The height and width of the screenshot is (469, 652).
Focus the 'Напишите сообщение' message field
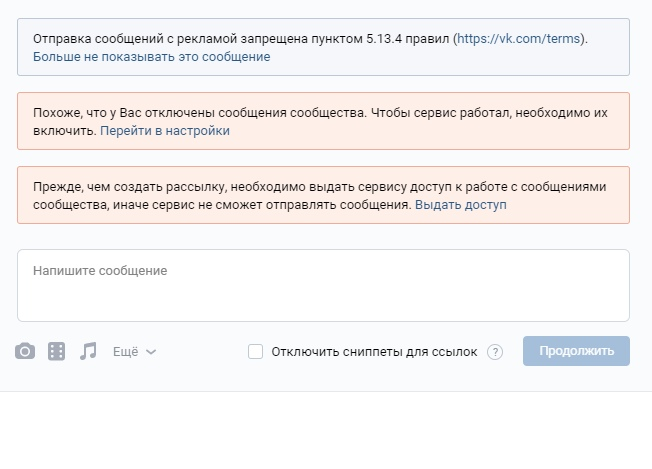point(323,286)
